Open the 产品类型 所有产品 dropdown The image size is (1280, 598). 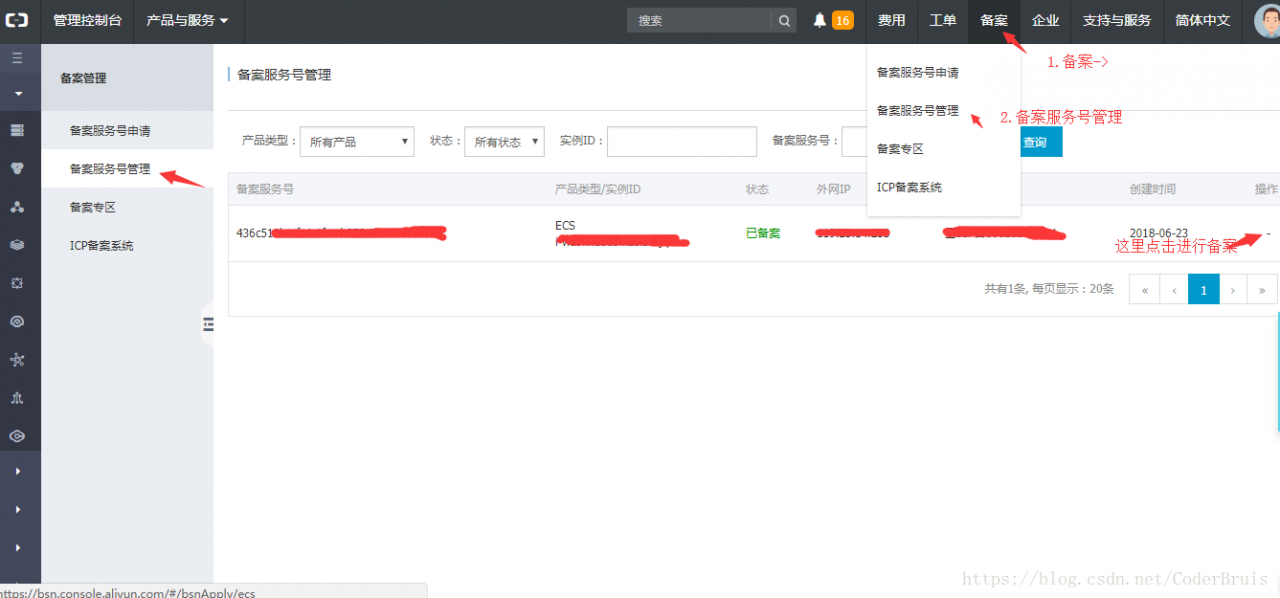pyautogui.click(x=357, y=142)
